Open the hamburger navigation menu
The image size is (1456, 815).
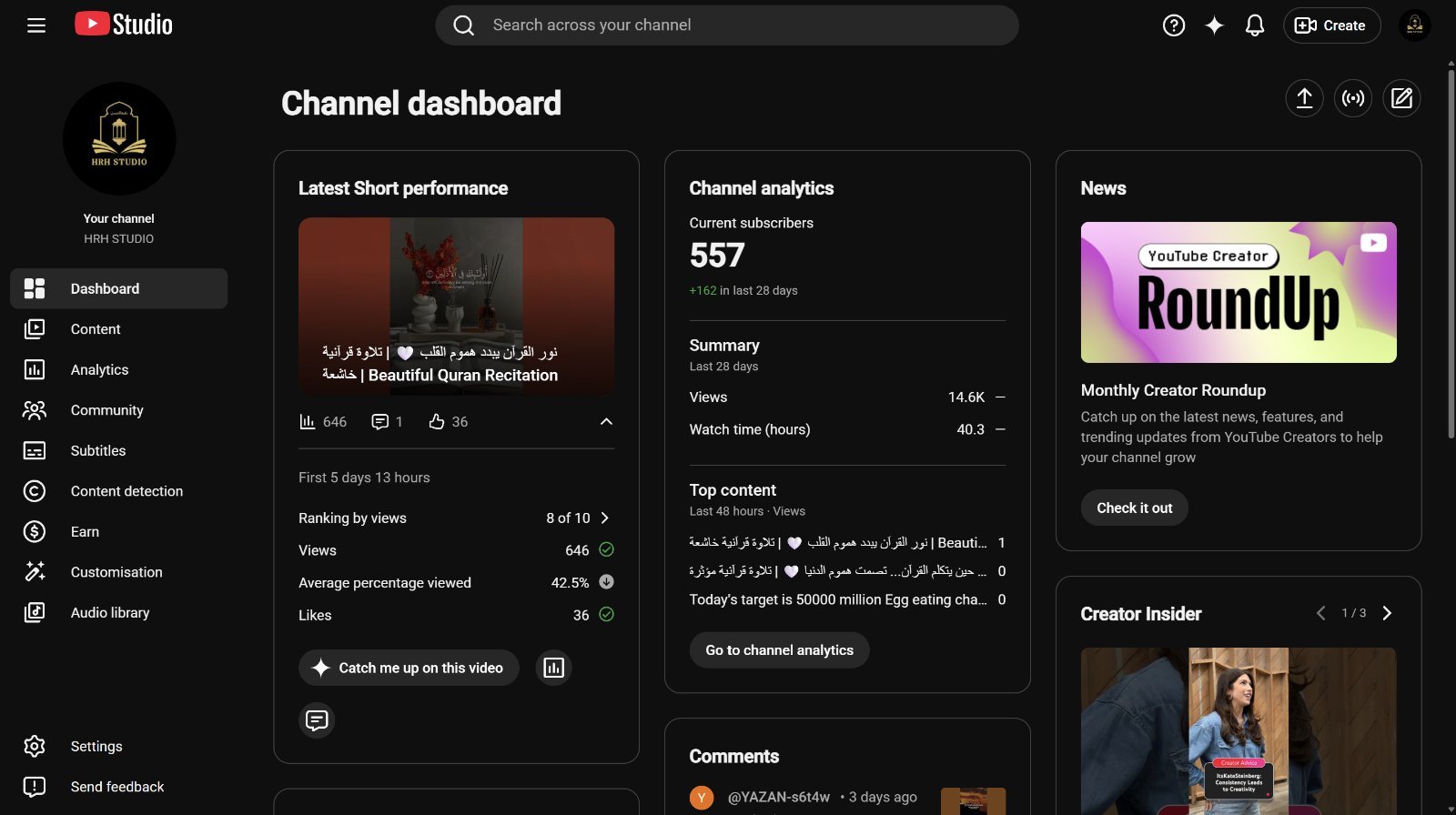(x=36, y=25)
